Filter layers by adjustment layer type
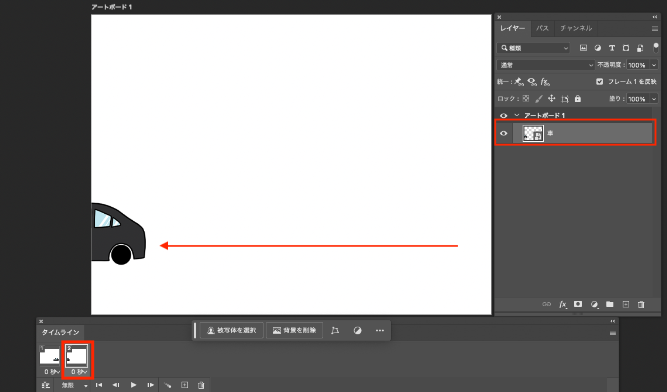 [x=598, y=48]
